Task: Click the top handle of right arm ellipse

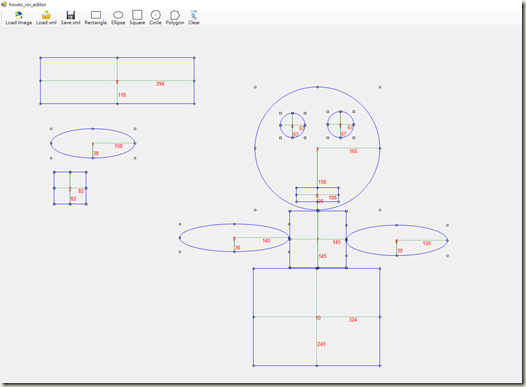Action: (x=397, y=225)
